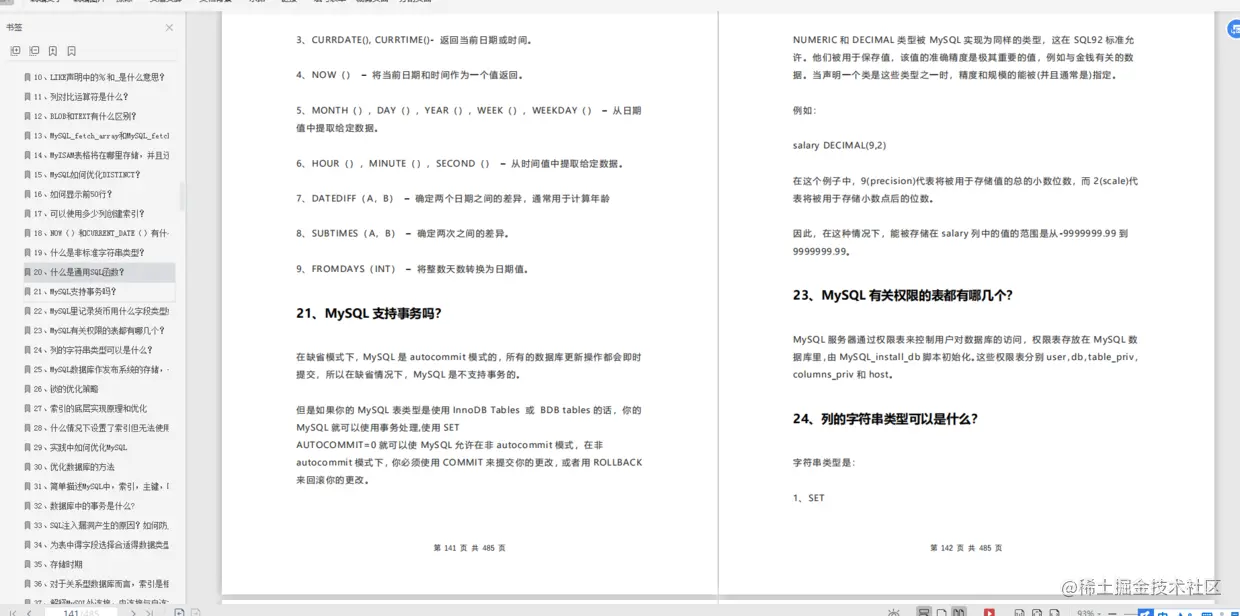This screenshot has width=1240, height=616.
Task: Add a new bookmark icon
Action: click(53, 50)
